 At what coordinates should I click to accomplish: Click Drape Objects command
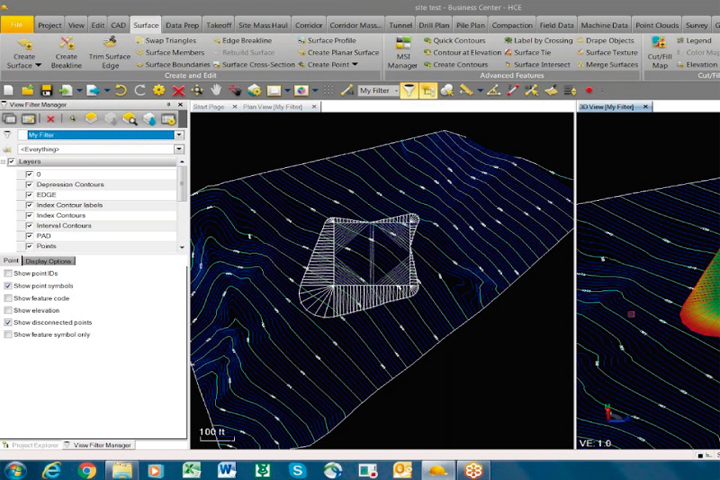click(605, 40)
